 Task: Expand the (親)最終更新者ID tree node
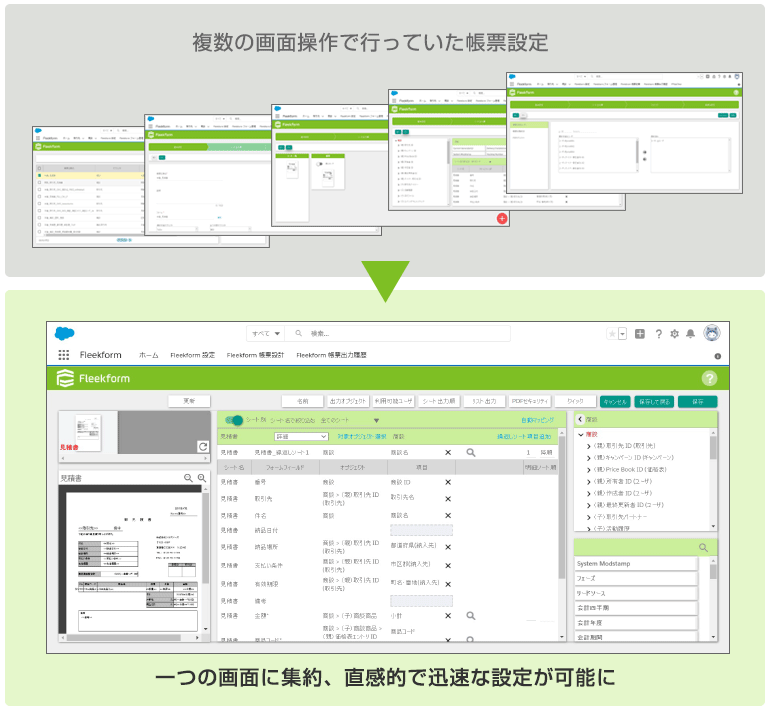[x=589, y=505]
